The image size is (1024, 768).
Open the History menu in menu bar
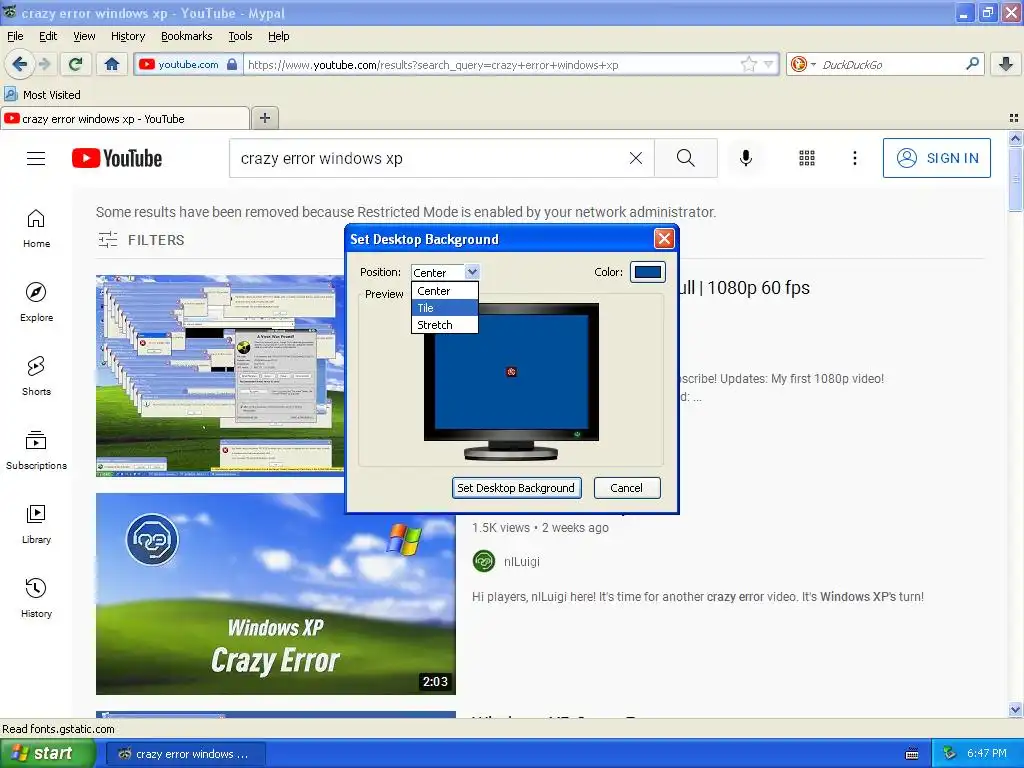(x=128, y=36)
